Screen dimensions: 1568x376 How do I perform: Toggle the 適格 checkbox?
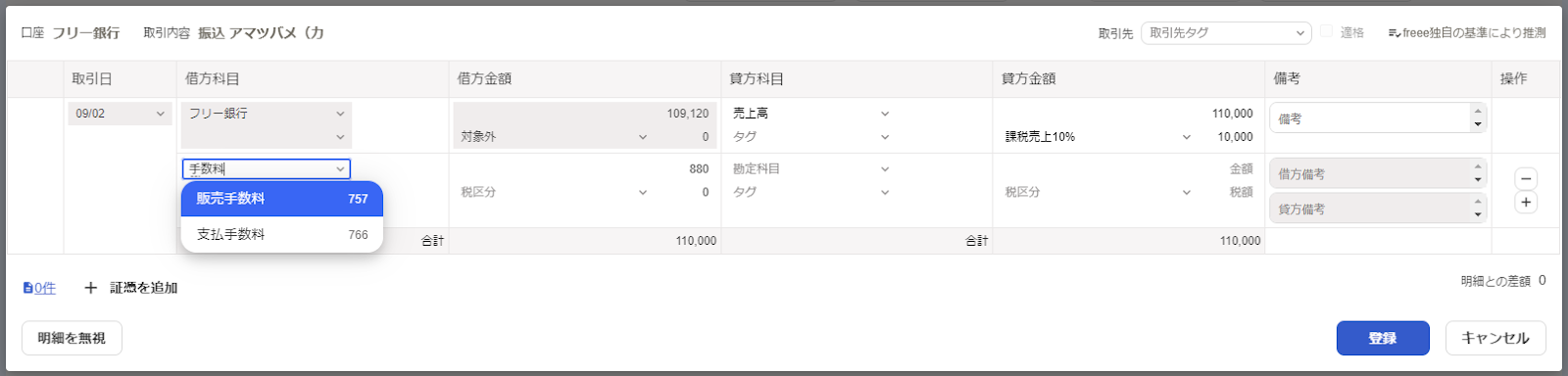(x=1327, y=32)
